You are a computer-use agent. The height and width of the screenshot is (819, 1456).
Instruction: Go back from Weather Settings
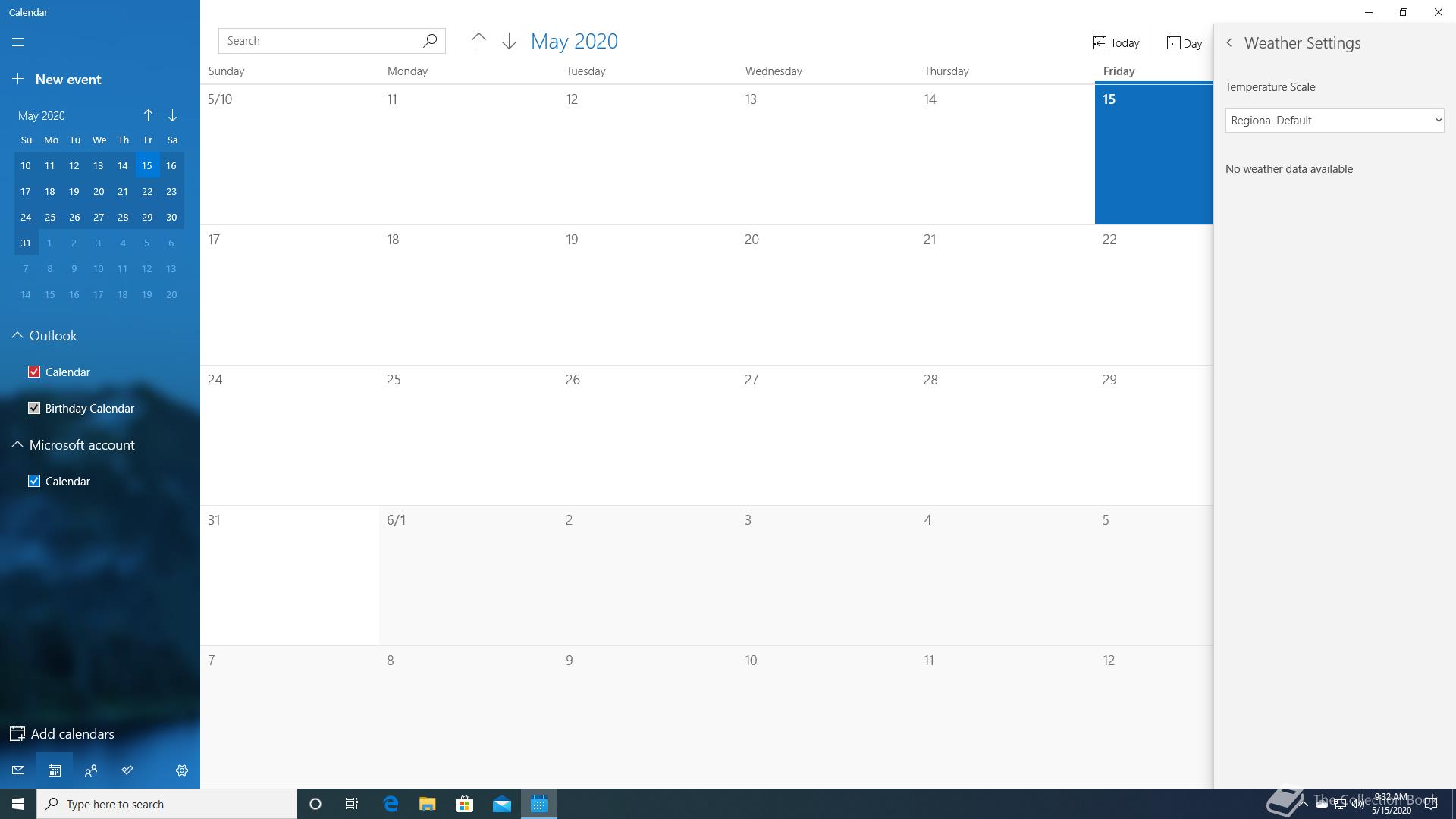click(x=1229, y=43)
